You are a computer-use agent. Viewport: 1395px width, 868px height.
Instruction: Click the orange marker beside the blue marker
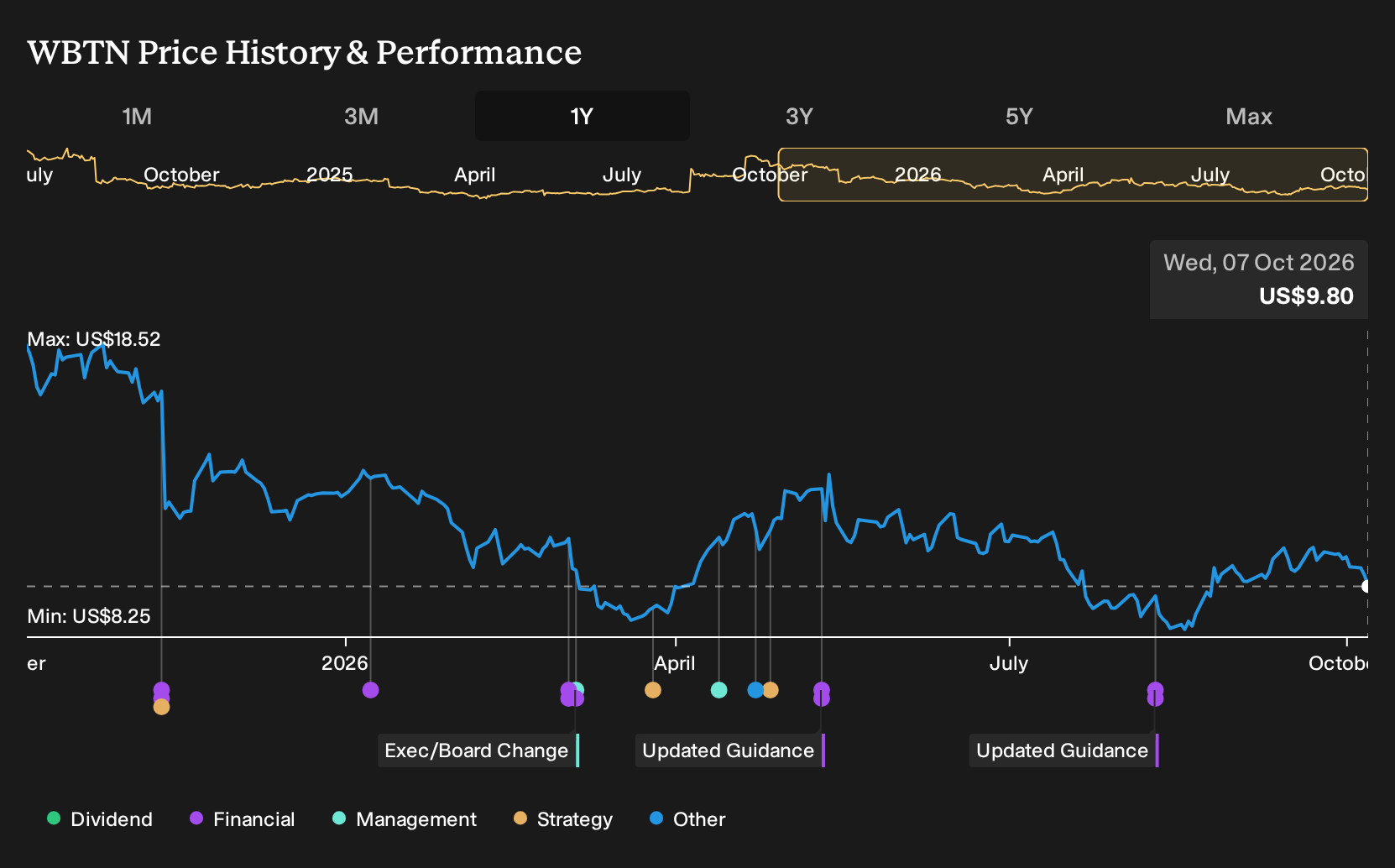(771, 690)
